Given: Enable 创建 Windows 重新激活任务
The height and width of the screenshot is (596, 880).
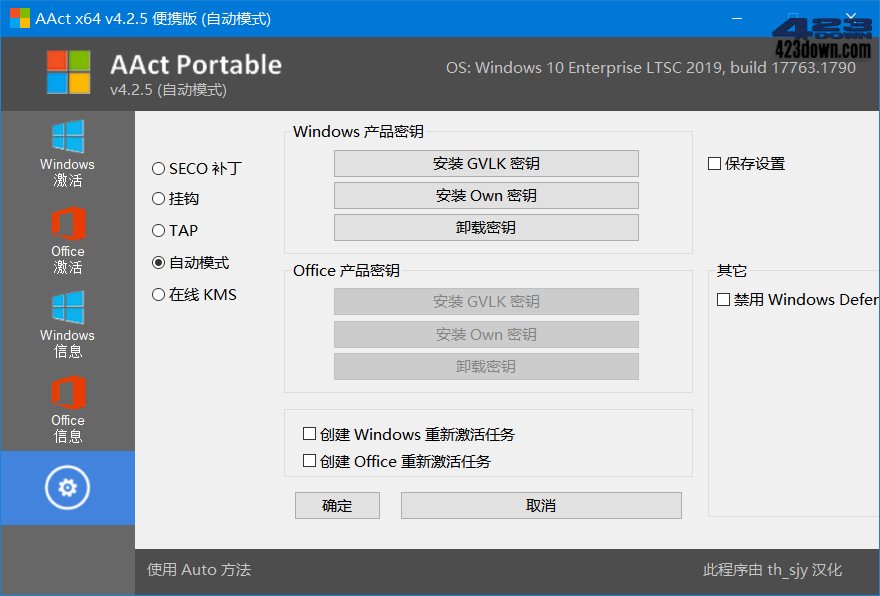Looking at the screenshot, I should [x=310, y=435].
